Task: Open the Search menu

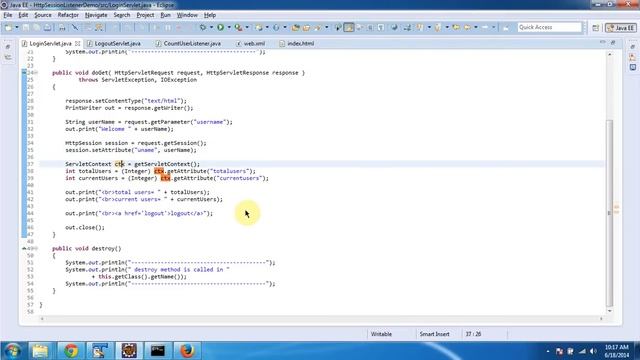Action: [x=122, y=15]
